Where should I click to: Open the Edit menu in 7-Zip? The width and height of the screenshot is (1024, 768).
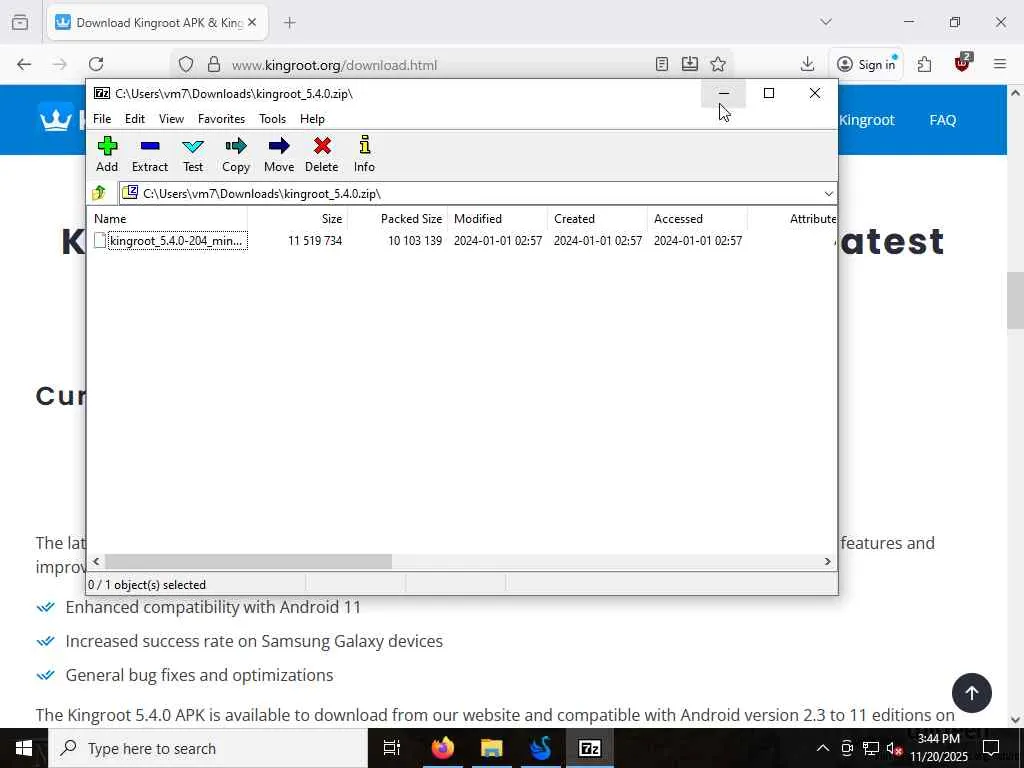(x=135, y=119)
